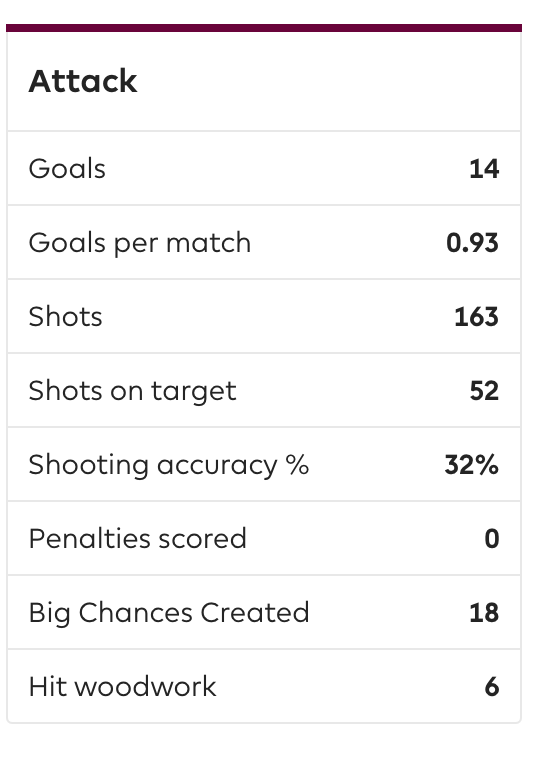Select the Shooting accuracy % label

(x=169, y=465)
